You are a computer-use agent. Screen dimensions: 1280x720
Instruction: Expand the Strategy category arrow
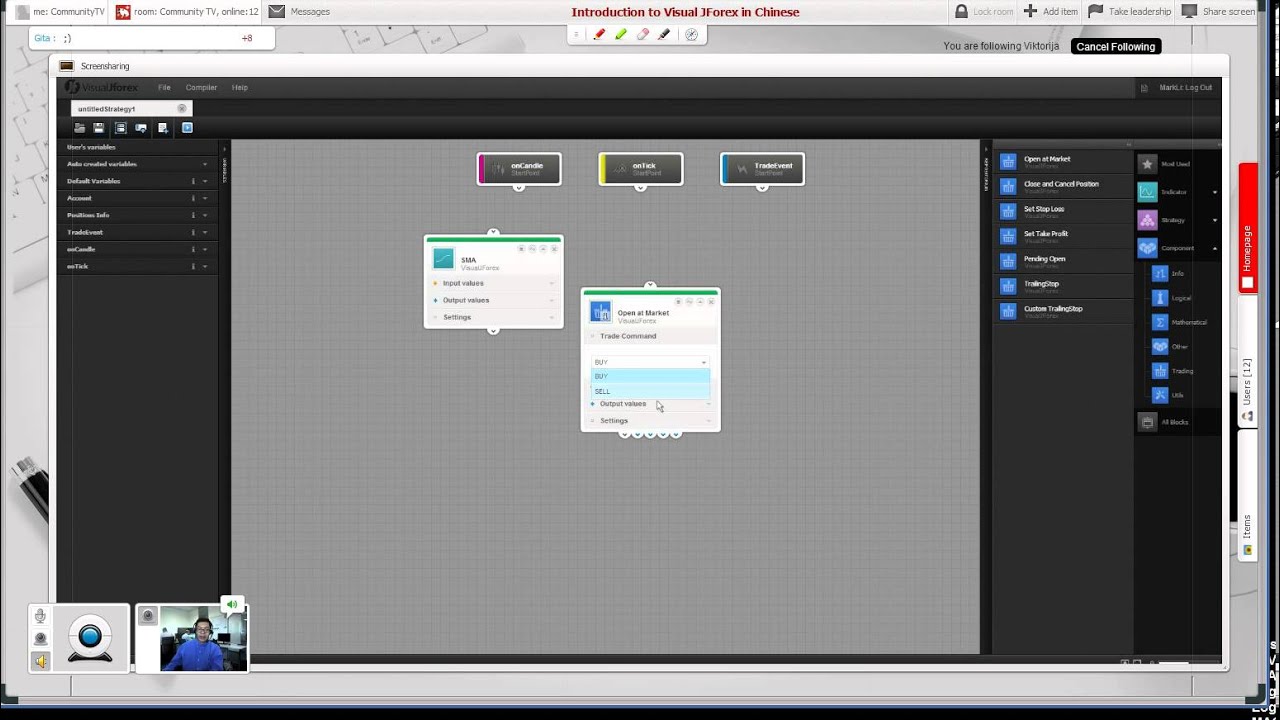[1215, 220]
